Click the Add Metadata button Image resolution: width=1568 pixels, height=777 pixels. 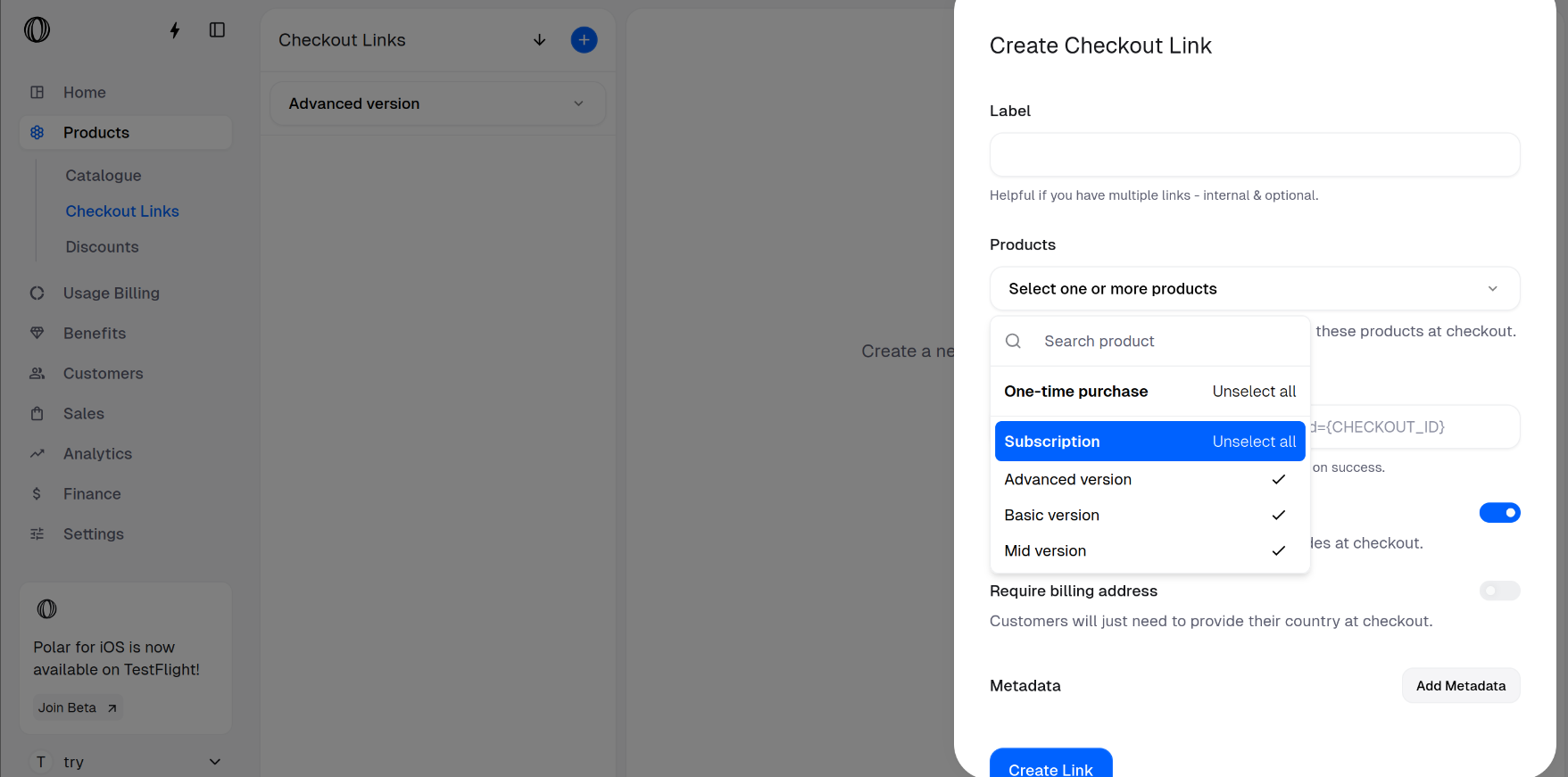point(1460,686)
